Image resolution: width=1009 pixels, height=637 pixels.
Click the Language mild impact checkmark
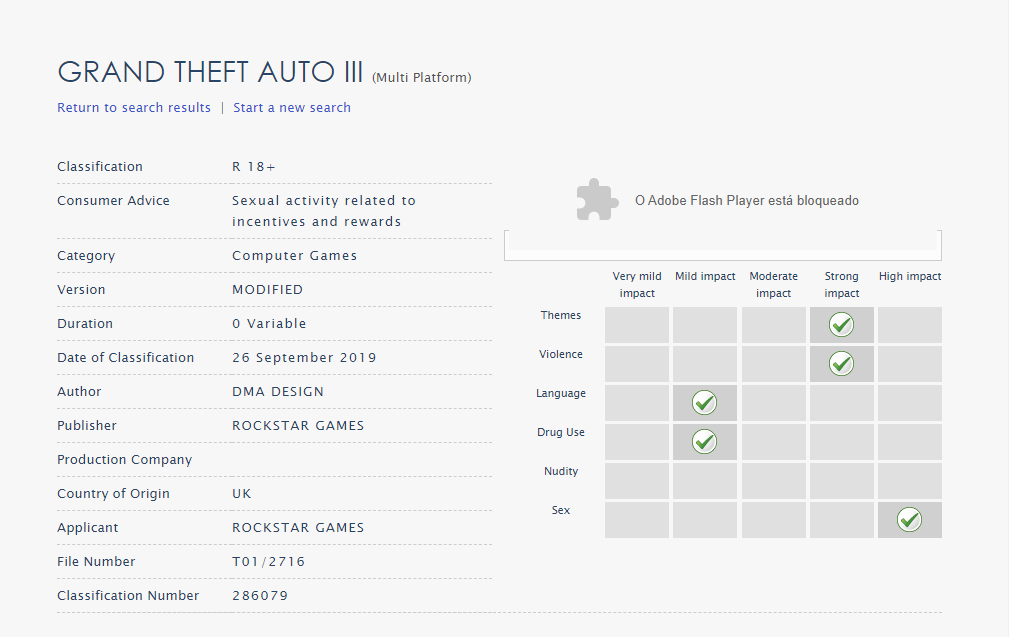coord(705,403)
